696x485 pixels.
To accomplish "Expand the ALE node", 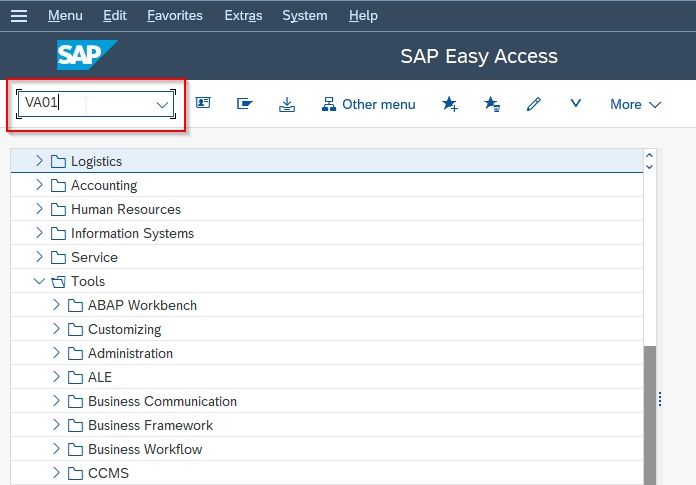I will tap(56, 376).
